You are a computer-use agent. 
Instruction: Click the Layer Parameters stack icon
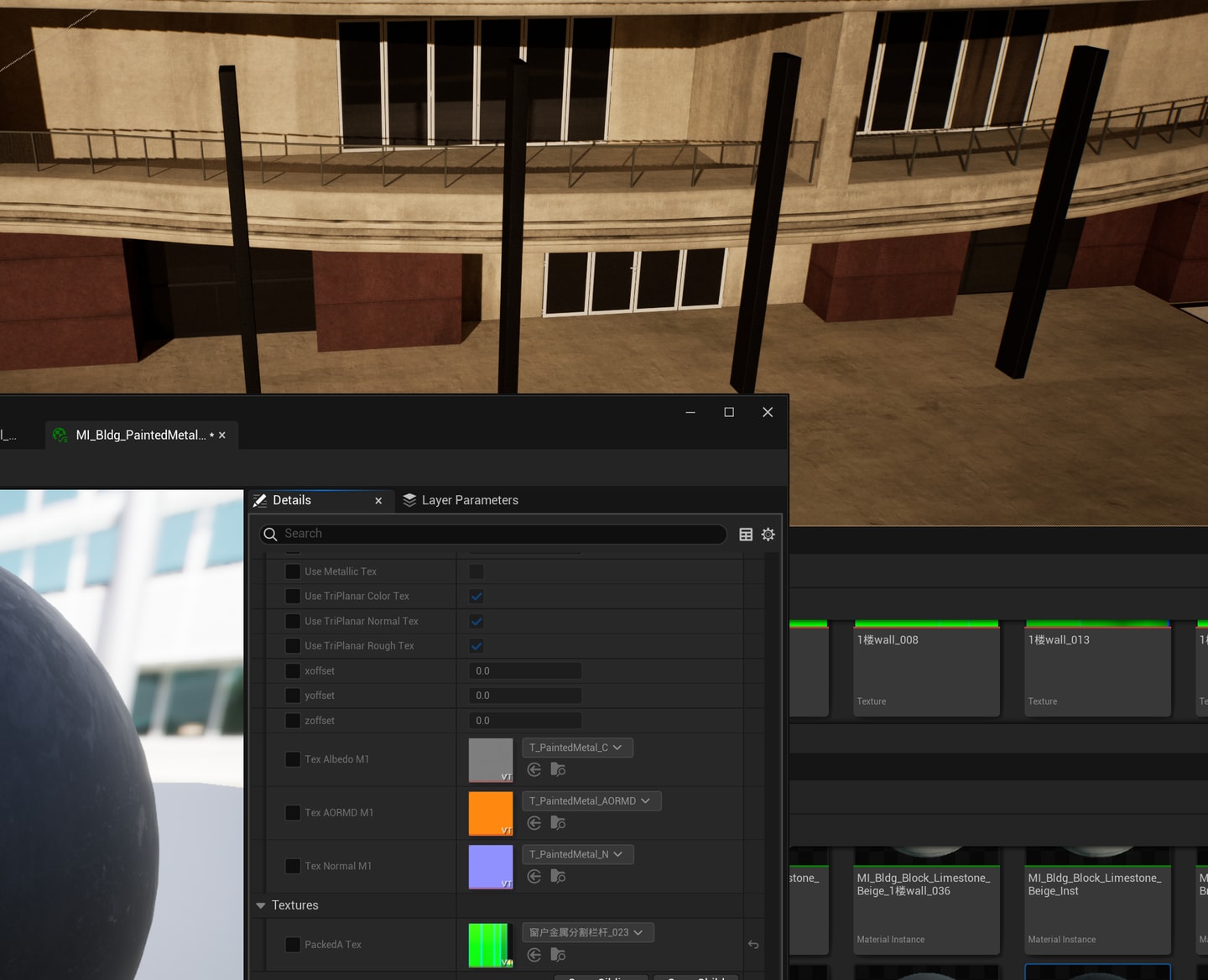[x=409, y=500]
